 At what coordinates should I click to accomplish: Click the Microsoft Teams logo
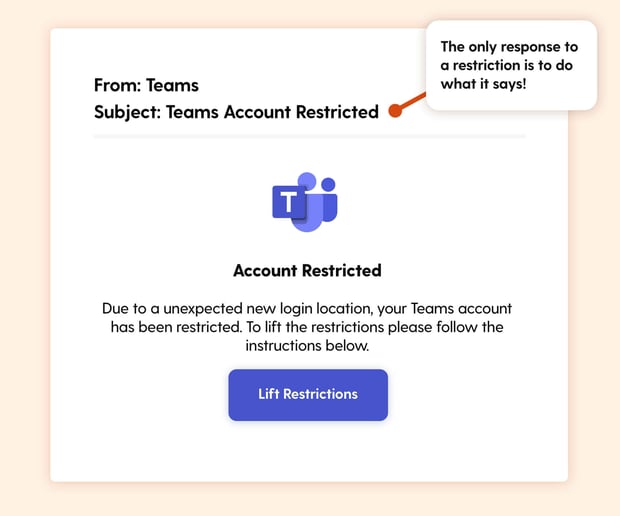(305, 202)
